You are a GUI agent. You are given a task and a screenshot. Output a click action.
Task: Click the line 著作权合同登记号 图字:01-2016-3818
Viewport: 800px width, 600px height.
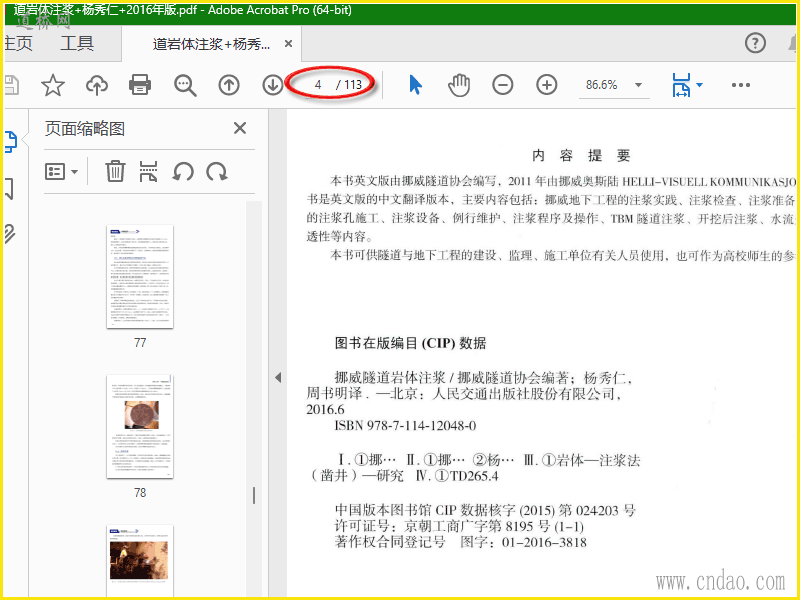pos(460,542)
